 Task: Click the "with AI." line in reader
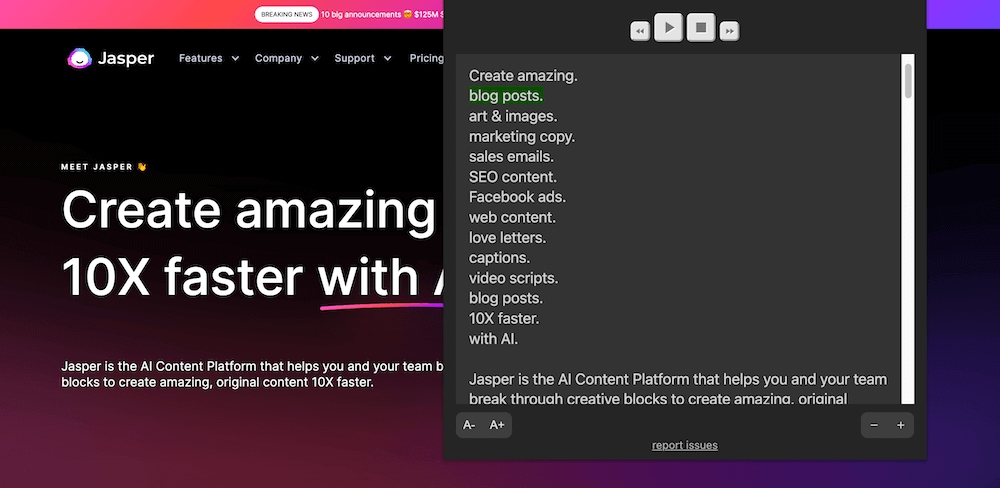(x=494, y=339)
